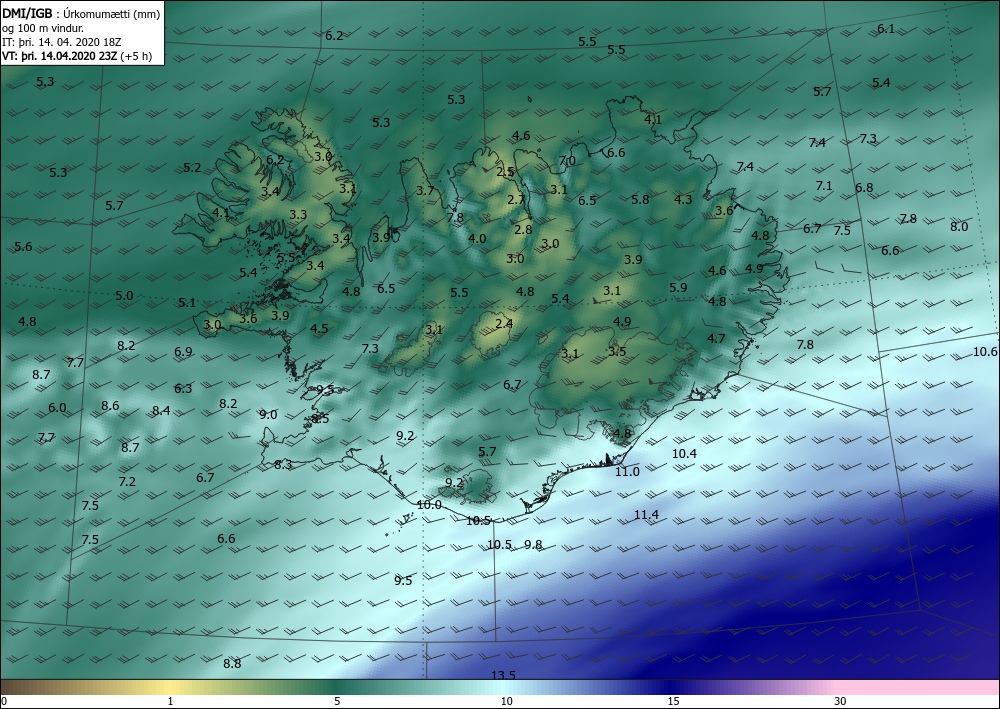This screenshot has width=1000, height=709.
Task: Click the 4.3 value in the northeast
Action: [683, 200]
